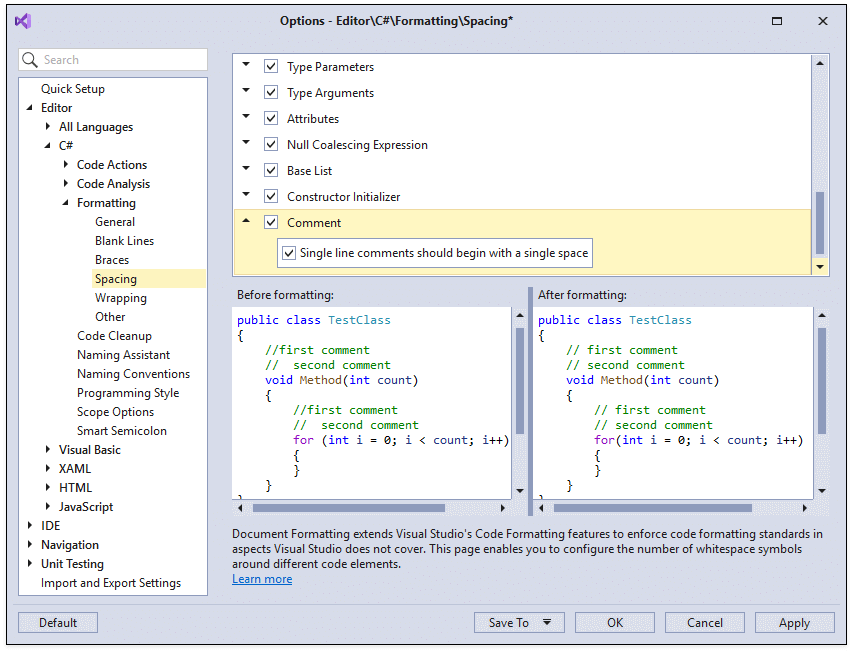Uncheck the Constructor Initializer option
Screen dimensions: 853x653
click(x=270, y=195)
